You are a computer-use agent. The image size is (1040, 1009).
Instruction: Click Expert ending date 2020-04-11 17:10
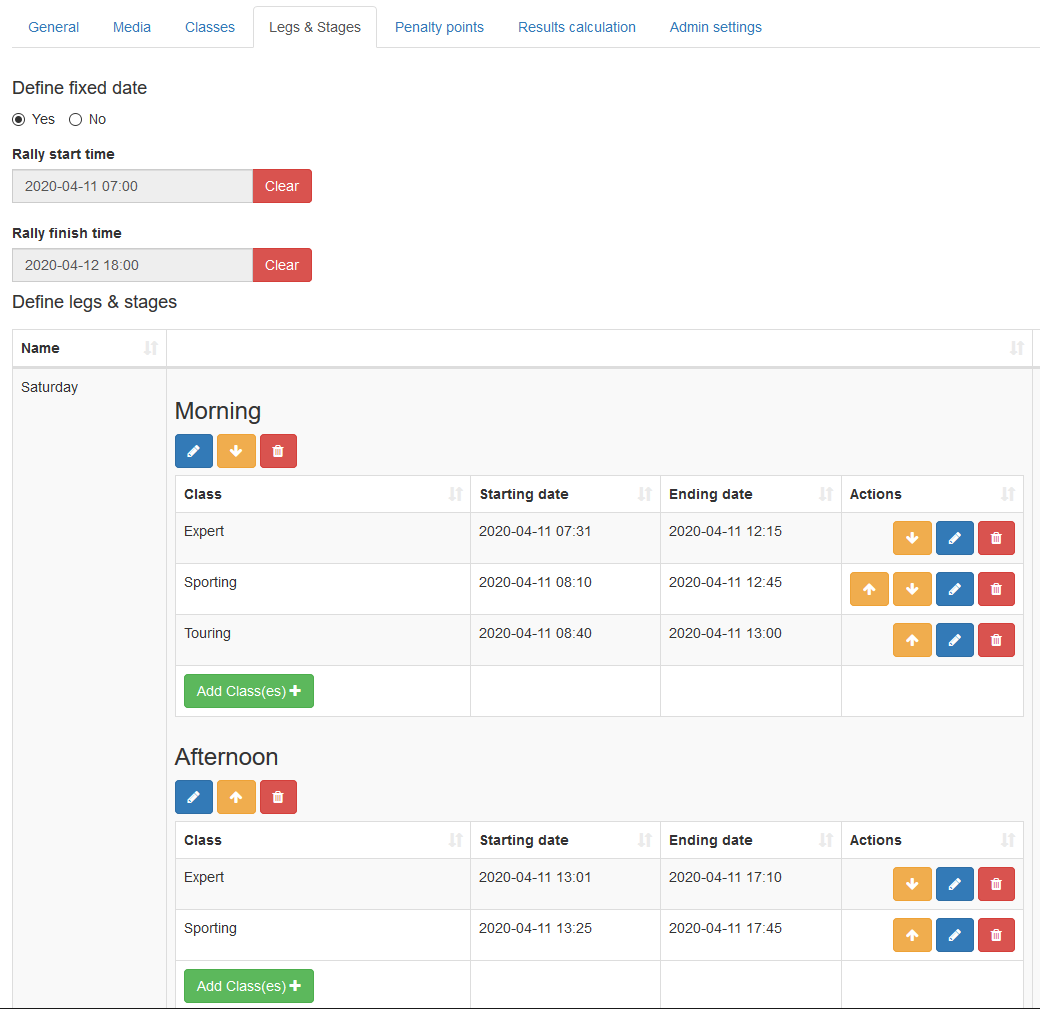click(725, 878)
